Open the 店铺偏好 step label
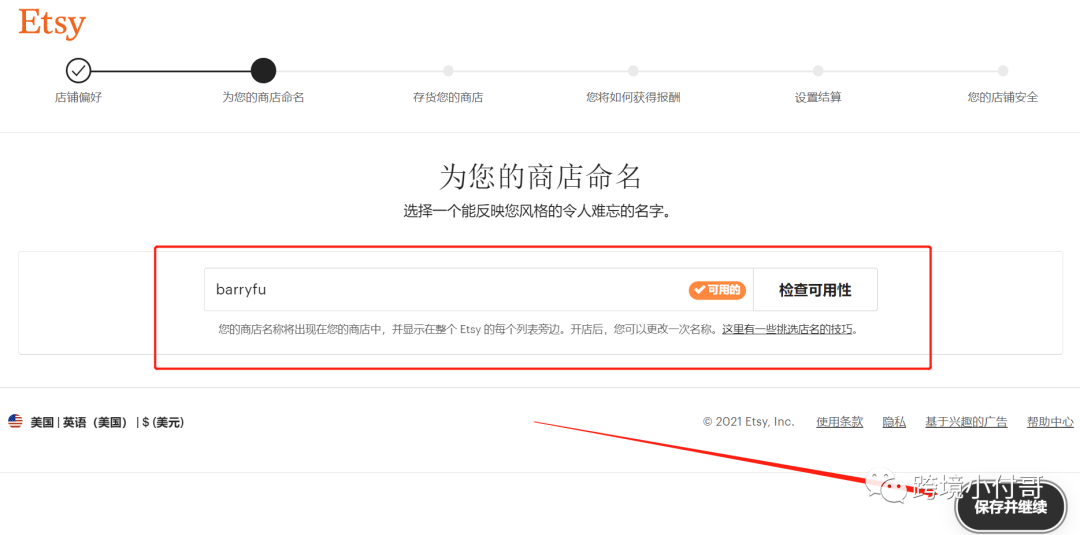1080x535 pixels. click(79, 97)
